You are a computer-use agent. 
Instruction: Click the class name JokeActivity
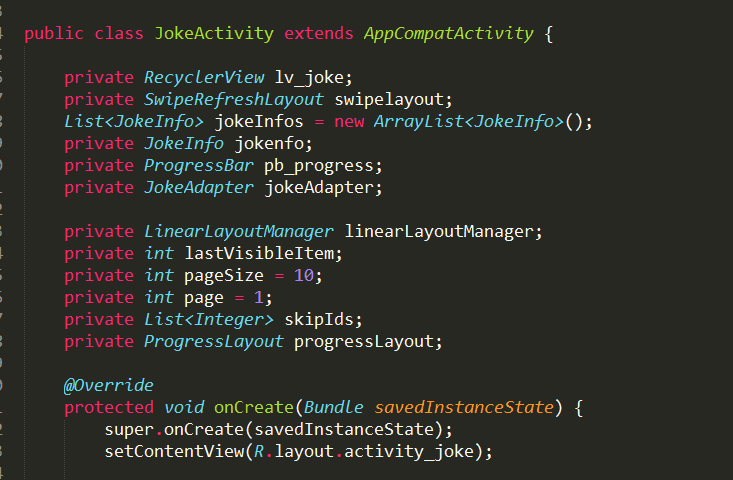(x=214, y=34)
